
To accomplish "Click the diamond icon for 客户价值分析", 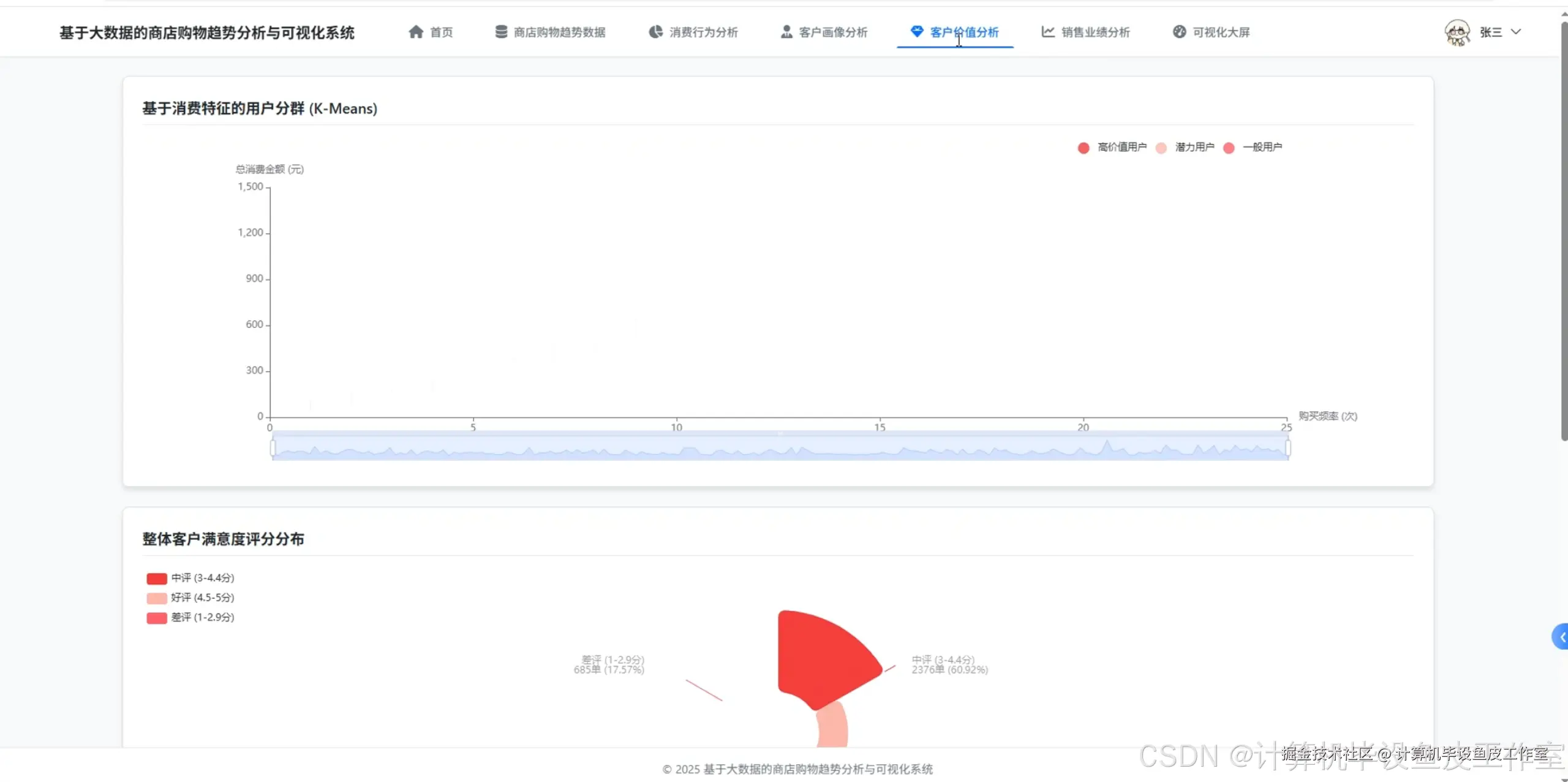I will 916,32.
